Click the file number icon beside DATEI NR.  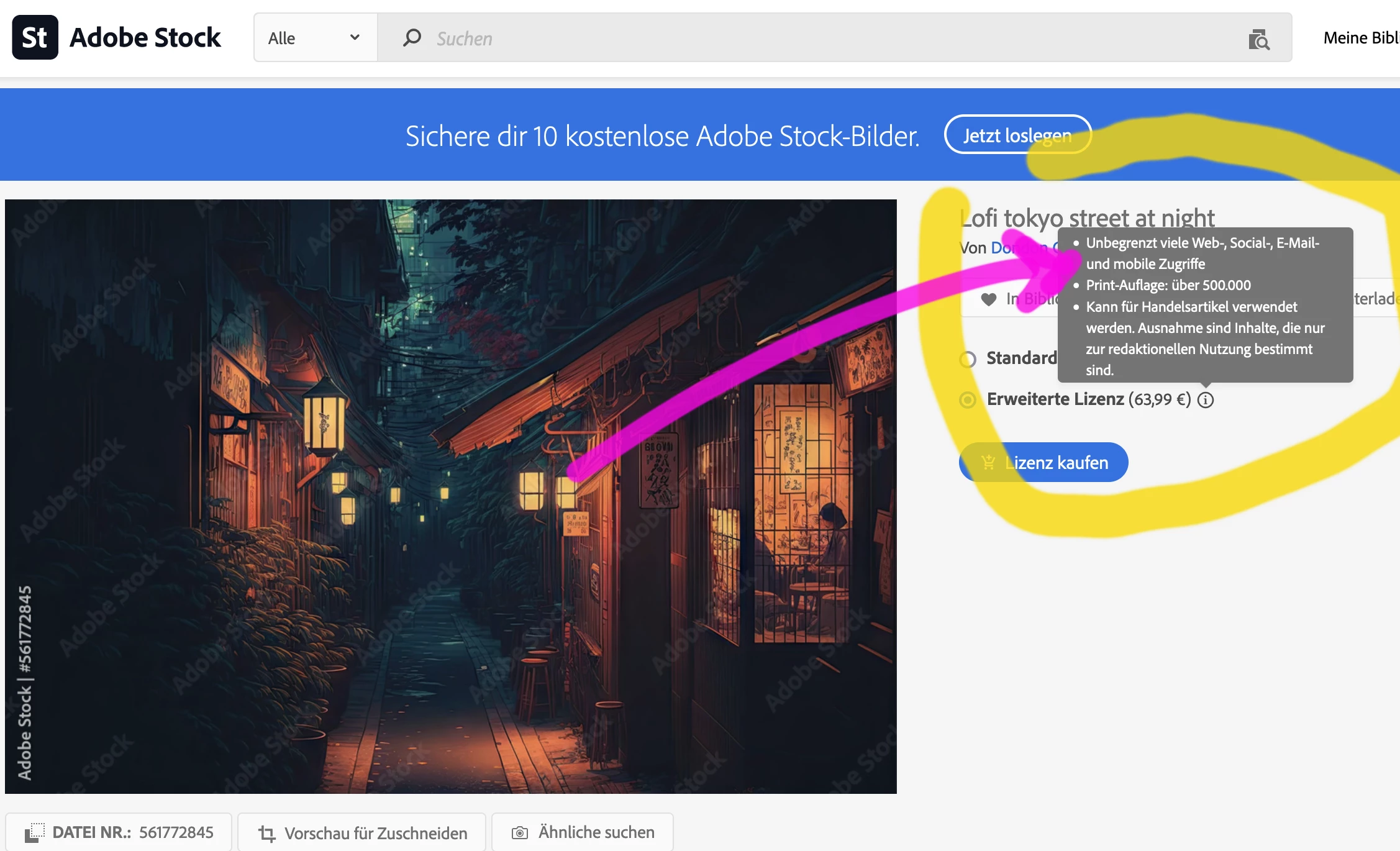coord(35,832)
